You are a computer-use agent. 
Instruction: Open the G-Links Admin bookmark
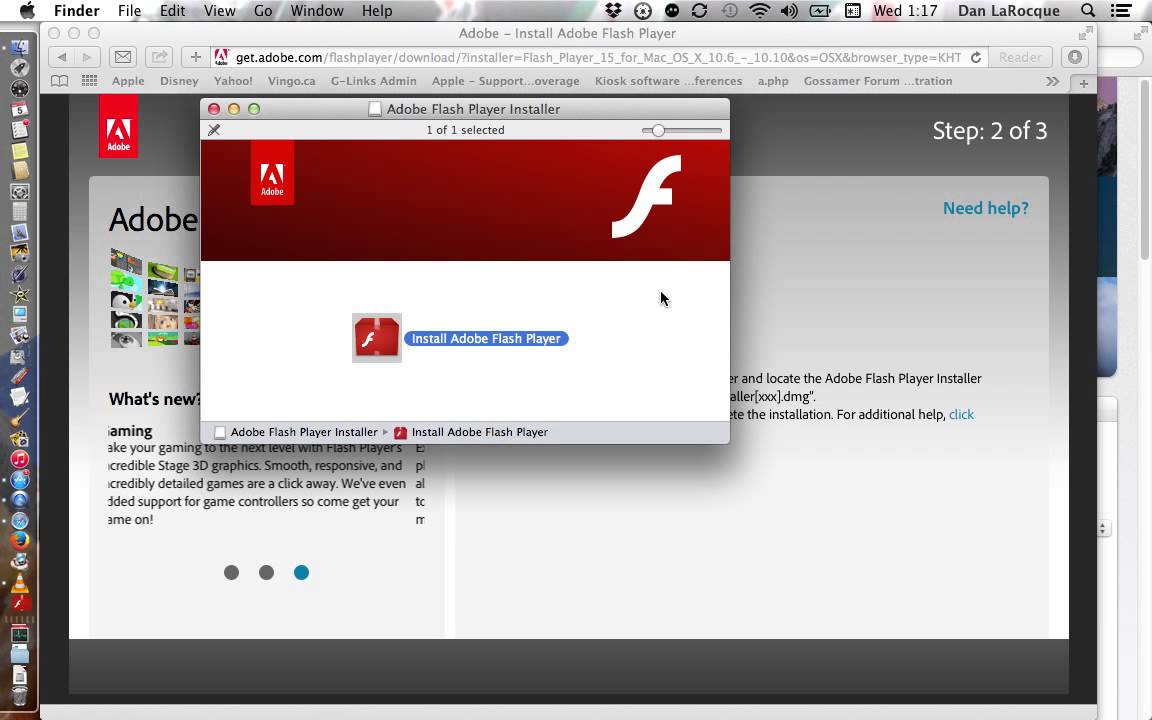[373, 82]
